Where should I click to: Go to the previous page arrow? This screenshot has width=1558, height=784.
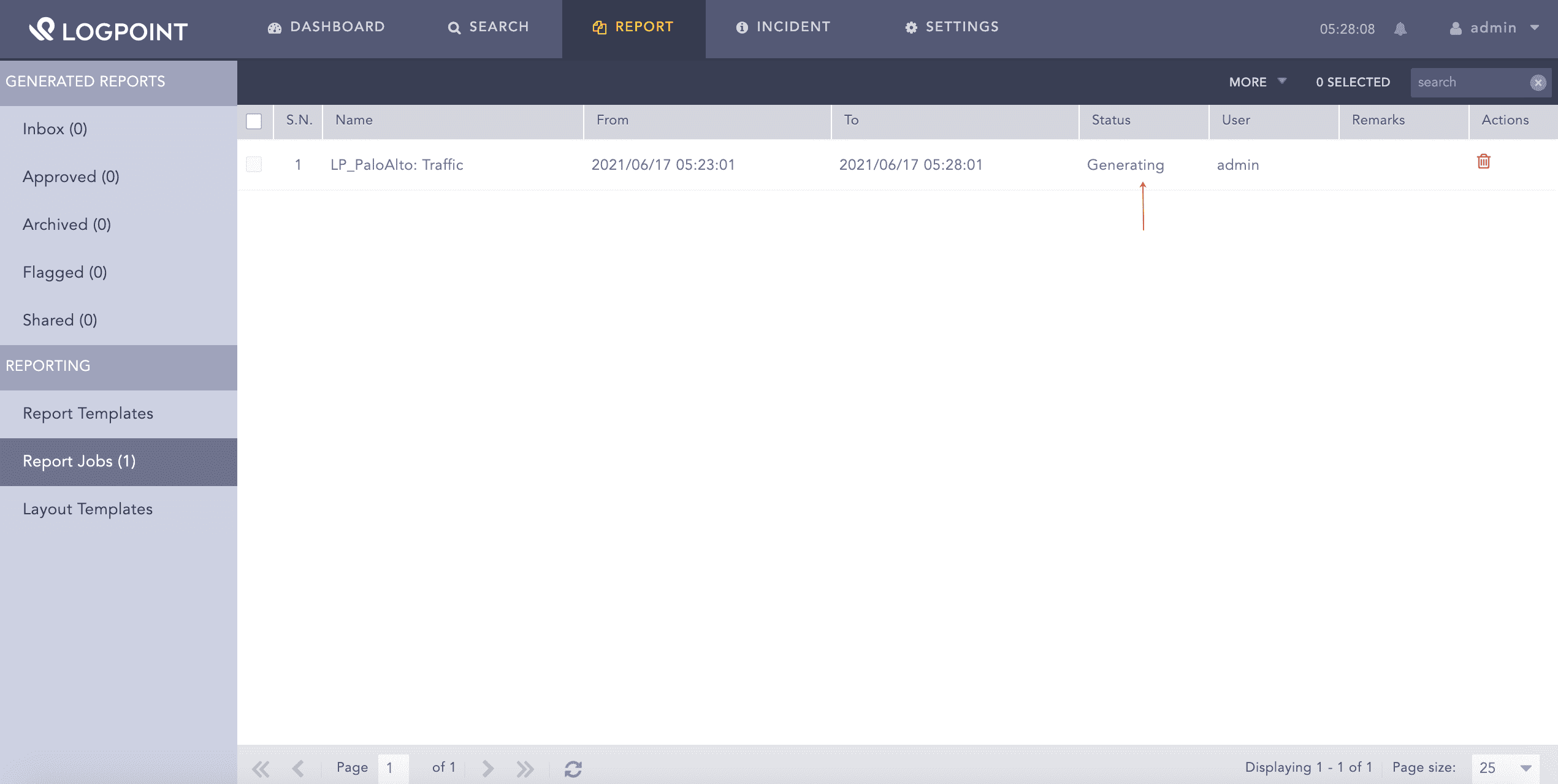point(299,768)
